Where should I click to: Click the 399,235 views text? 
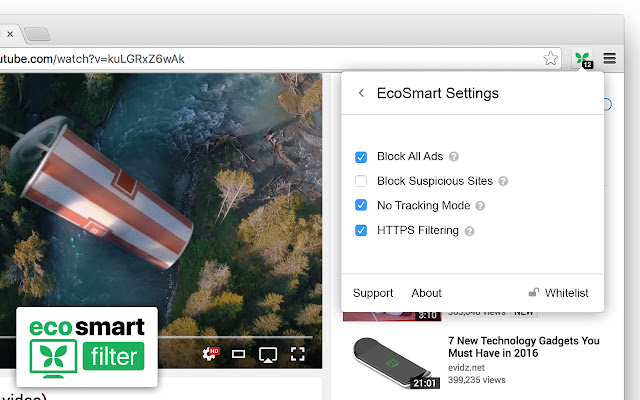pyautogui.click(x=477, y=380)
